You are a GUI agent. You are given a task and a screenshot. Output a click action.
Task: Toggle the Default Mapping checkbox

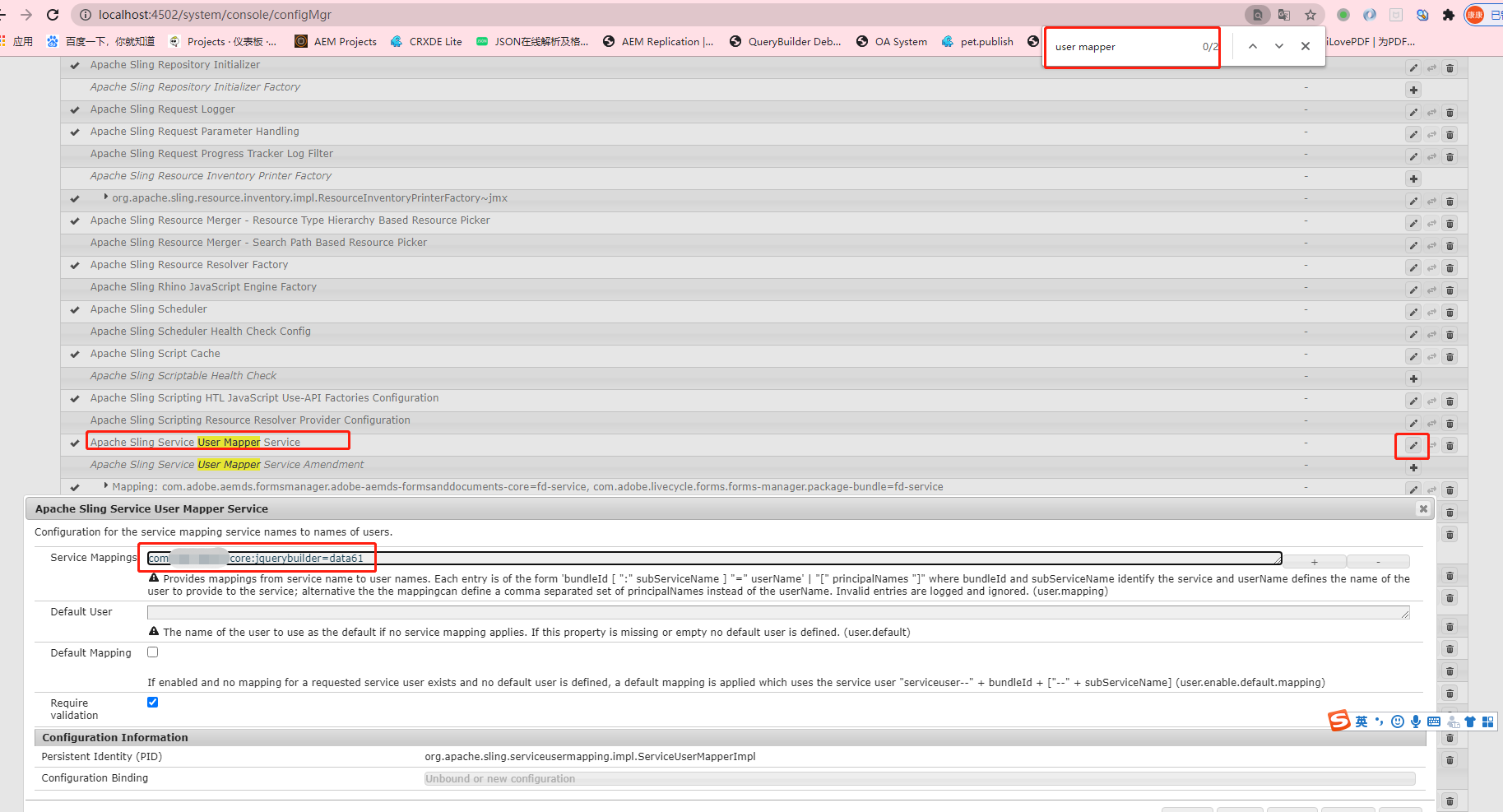pos(152,652)
